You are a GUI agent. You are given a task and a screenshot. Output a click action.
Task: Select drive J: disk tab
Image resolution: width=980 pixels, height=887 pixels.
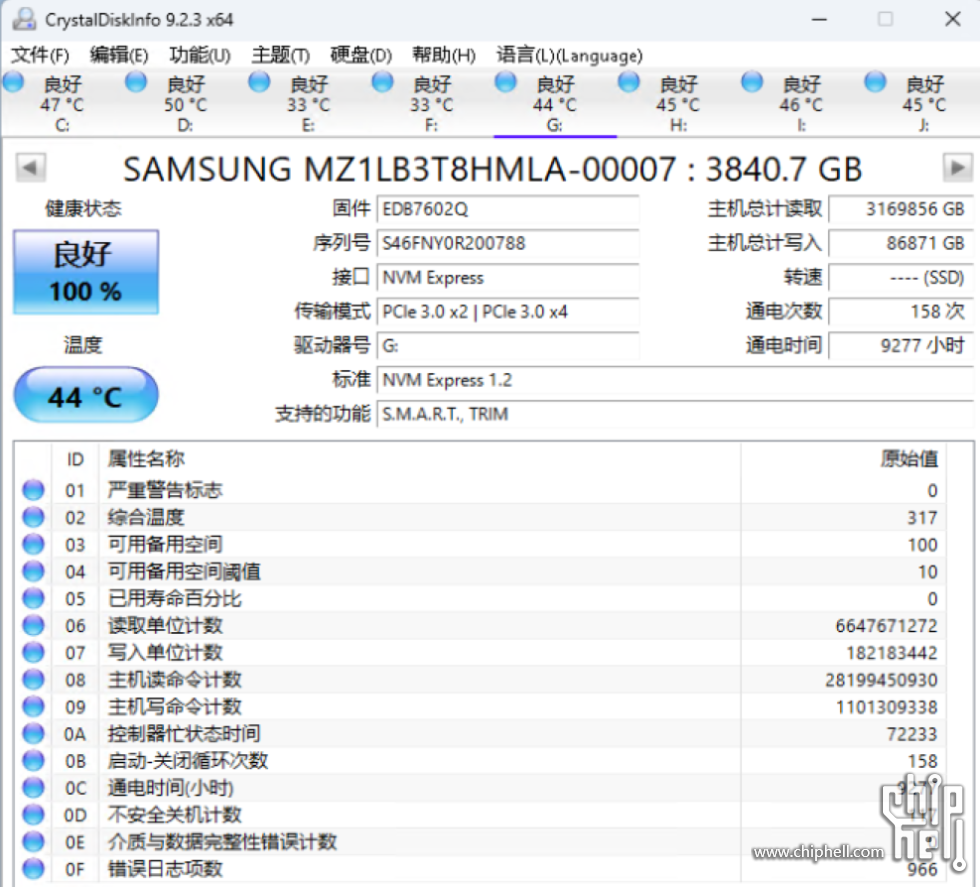[x=924, y=104]
